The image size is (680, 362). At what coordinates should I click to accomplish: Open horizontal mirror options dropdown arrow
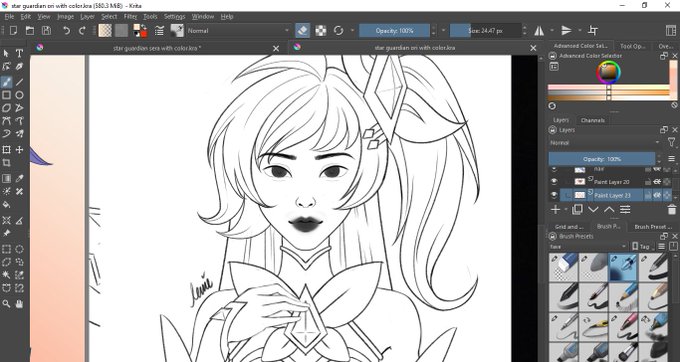click(552, 30)
